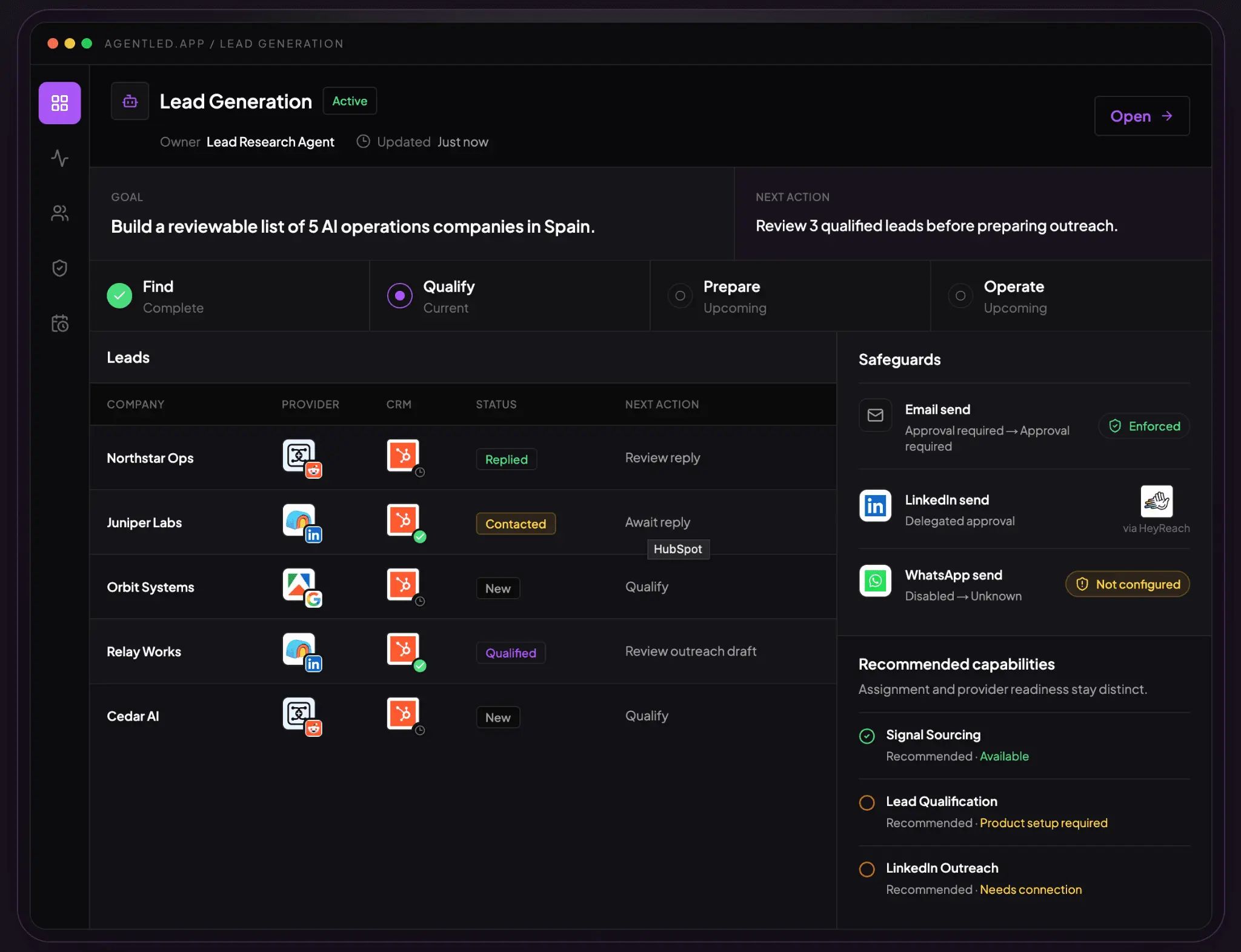Click the clock icon next to Updated
Image resolution: width=1241 pixels, height=952 pixels.
[x=363, y=141]
